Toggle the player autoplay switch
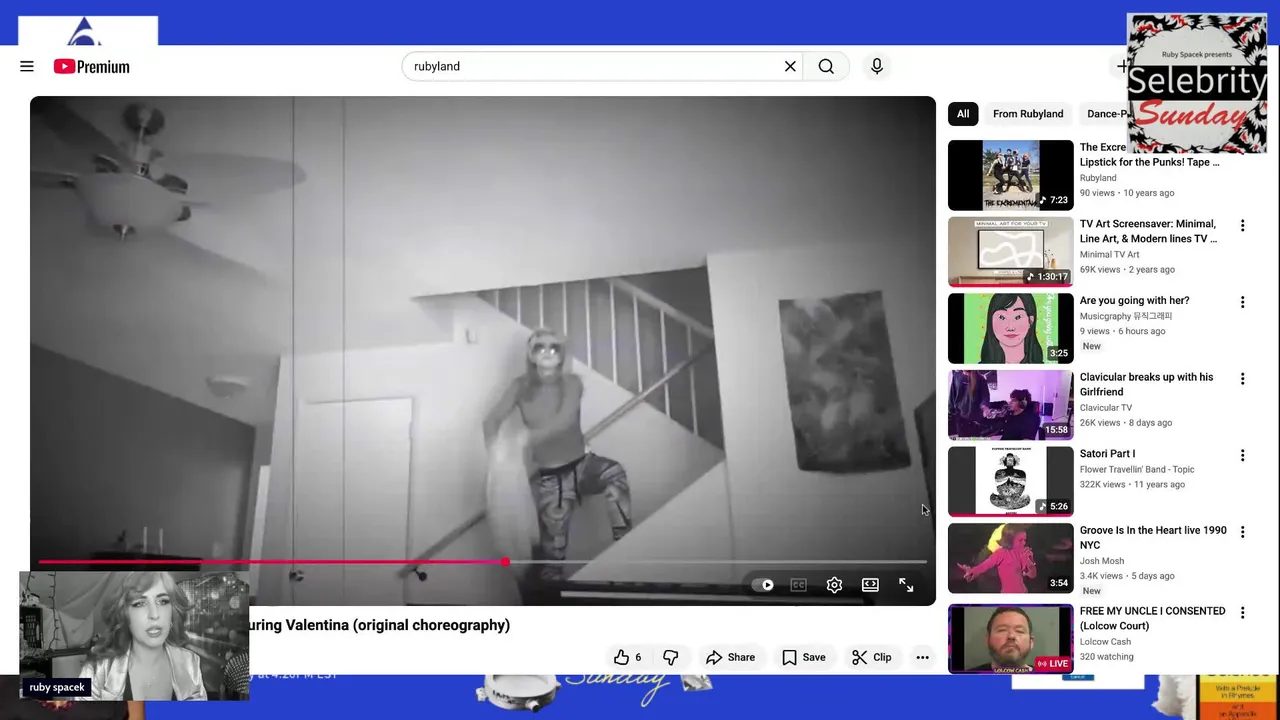Viewport: 1280px width, 720px height. click(763, 585)
